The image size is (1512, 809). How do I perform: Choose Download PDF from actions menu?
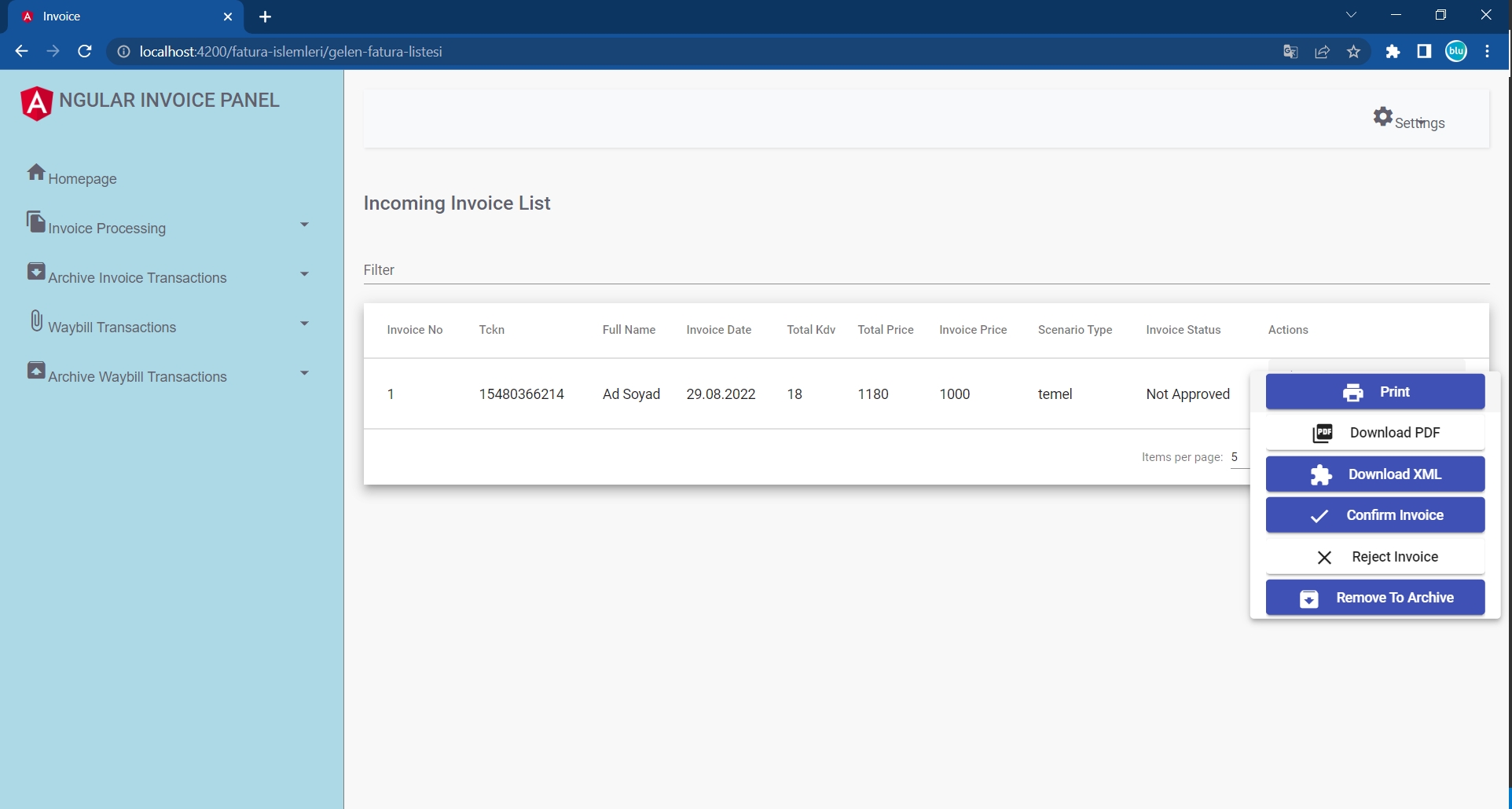[x=1375, y=433]
